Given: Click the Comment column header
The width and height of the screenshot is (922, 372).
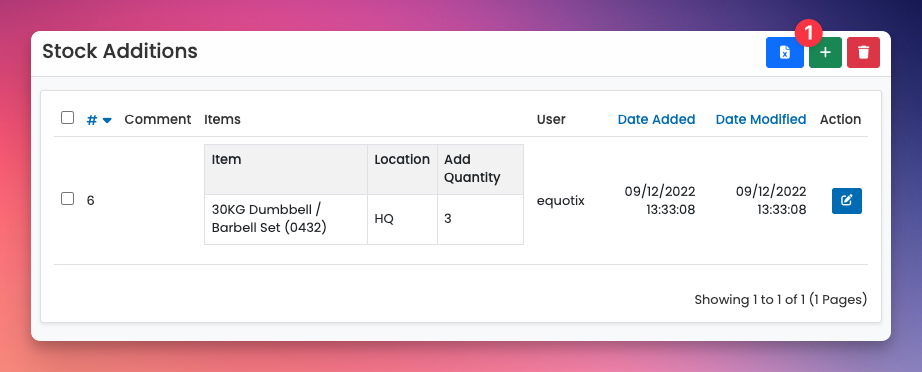Looking at the screenshot, I should [x=158, y=119].
